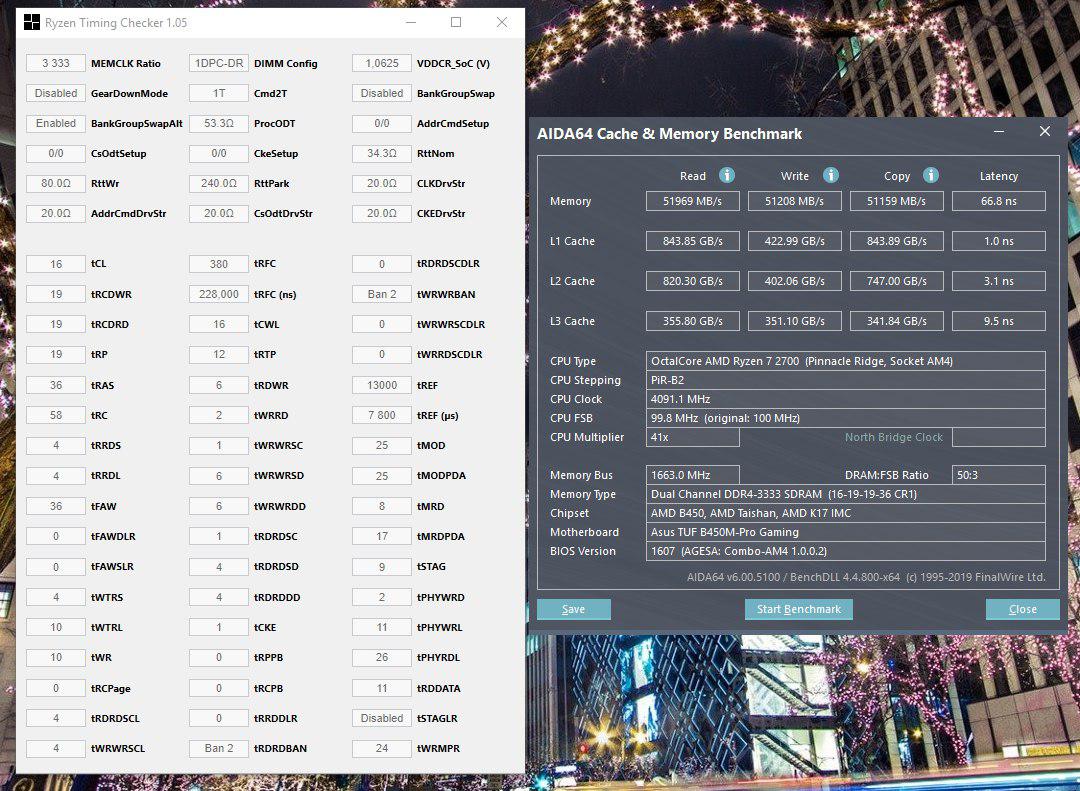Screen dimensions: 1080x791
Task: Click the Chipset AMD B450 field
Action: click(846, 513)
